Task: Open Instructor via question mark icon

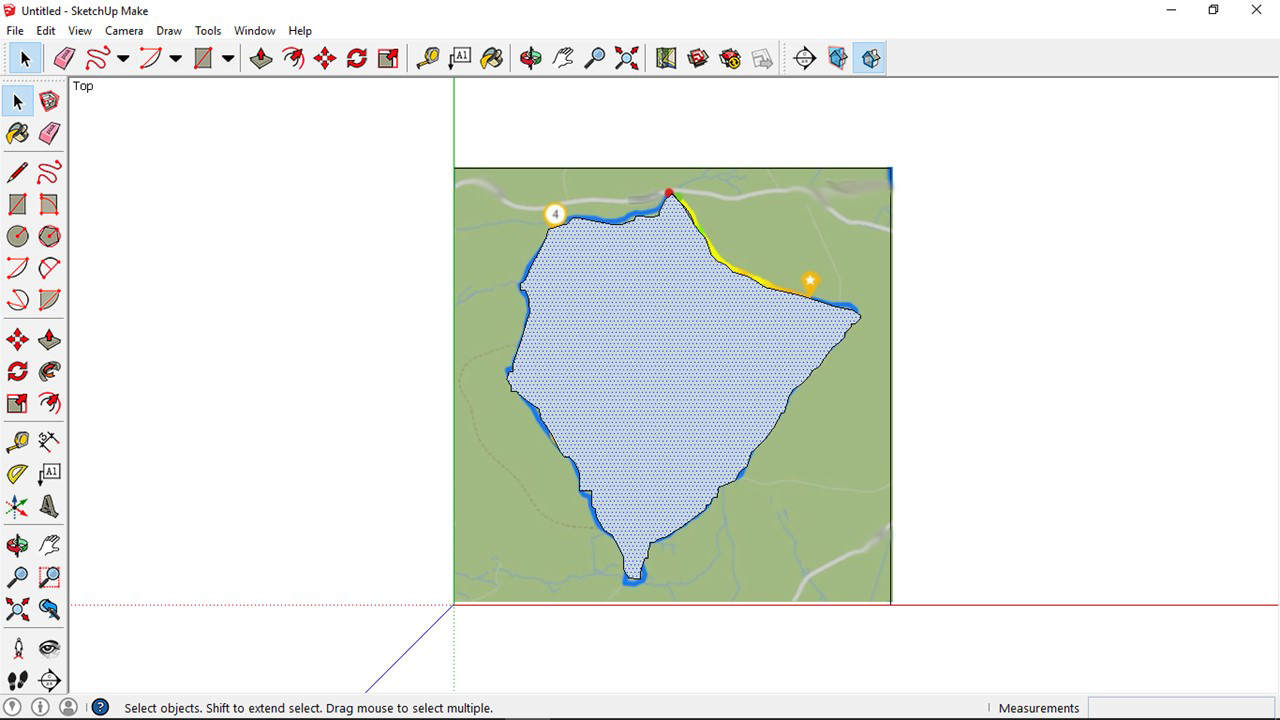Action: [100, 707]
